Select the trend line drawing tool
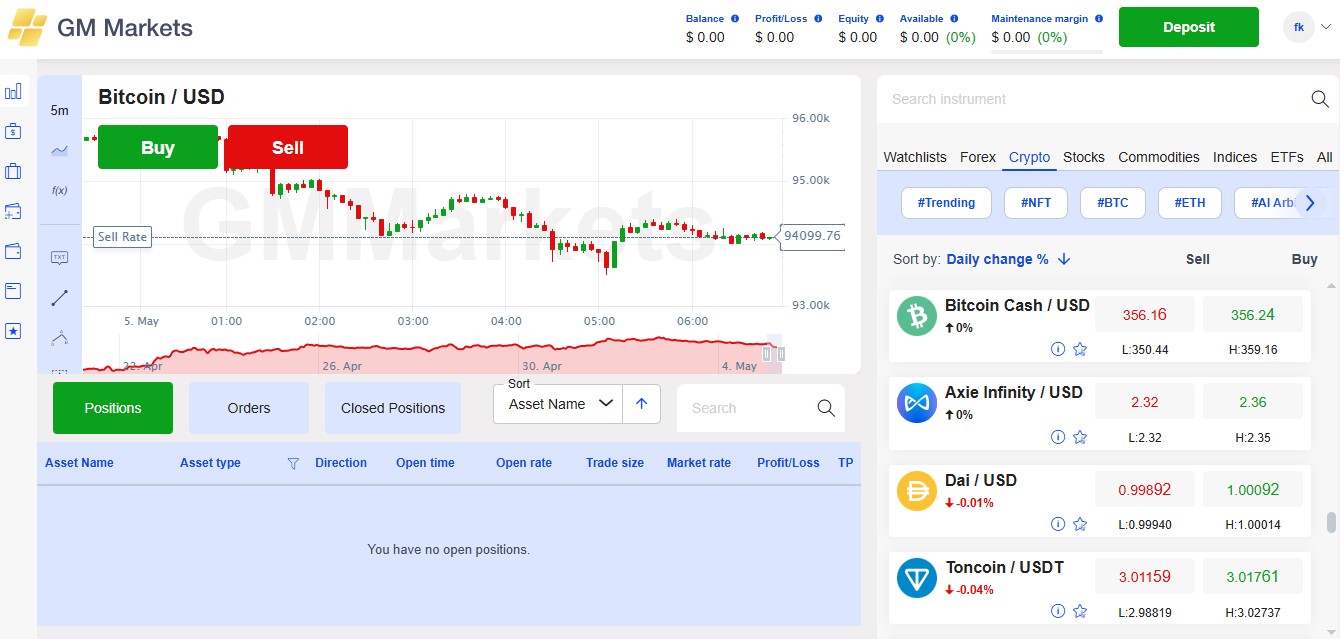Image resolution: width=1340 pixels, height=639 pixels. coord(59,297)
